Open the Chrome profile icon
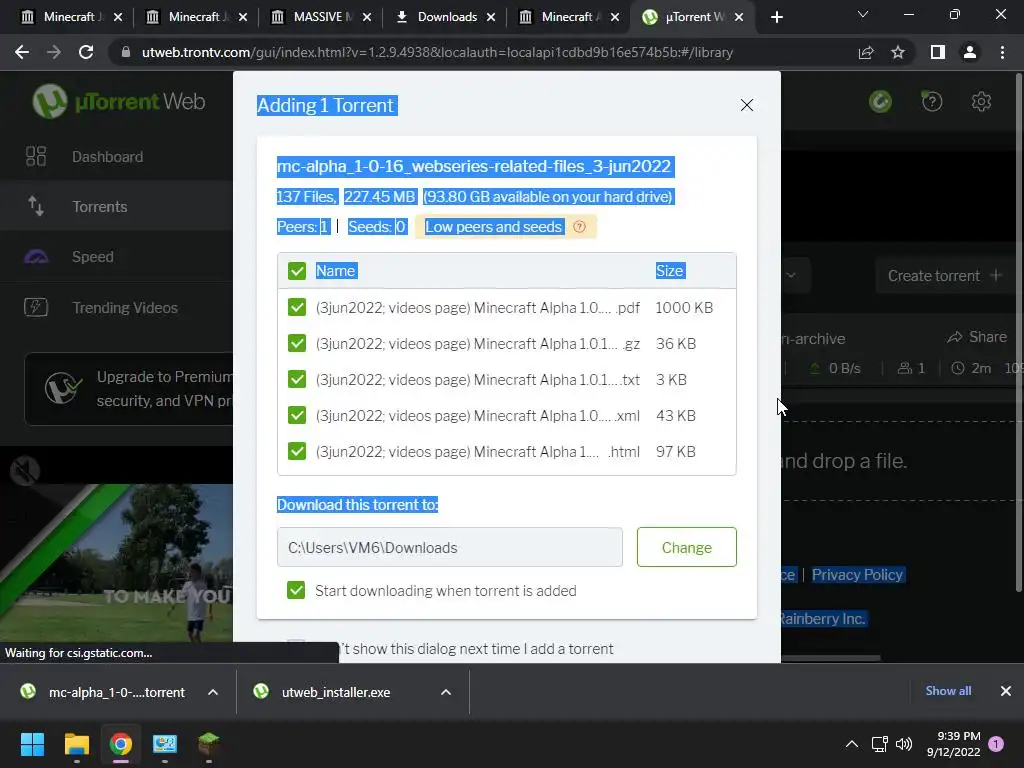Viewport: 1024px width, 768px height. point(970,52)
